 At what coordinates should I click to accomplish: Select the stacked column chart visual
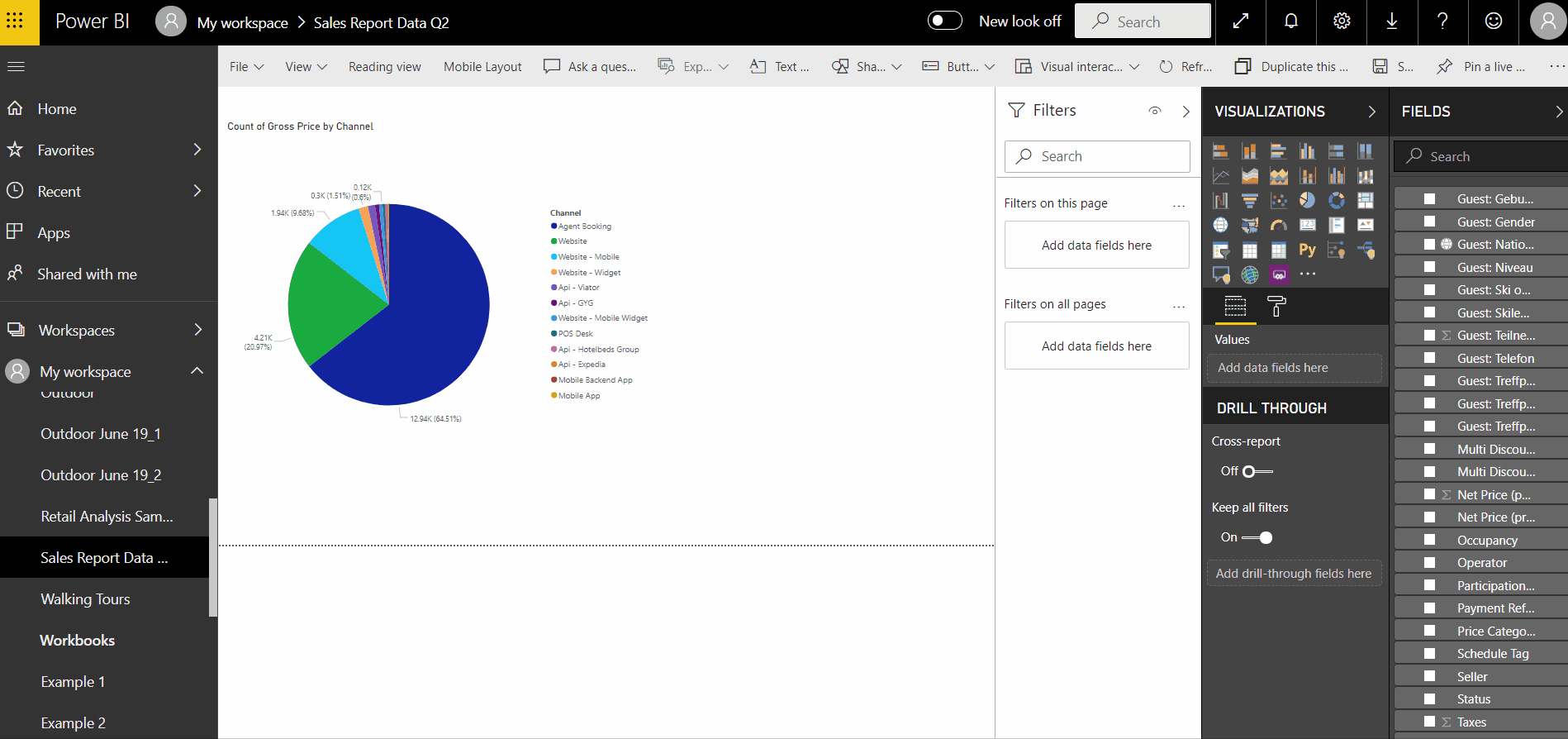[x=1249, y=150]
